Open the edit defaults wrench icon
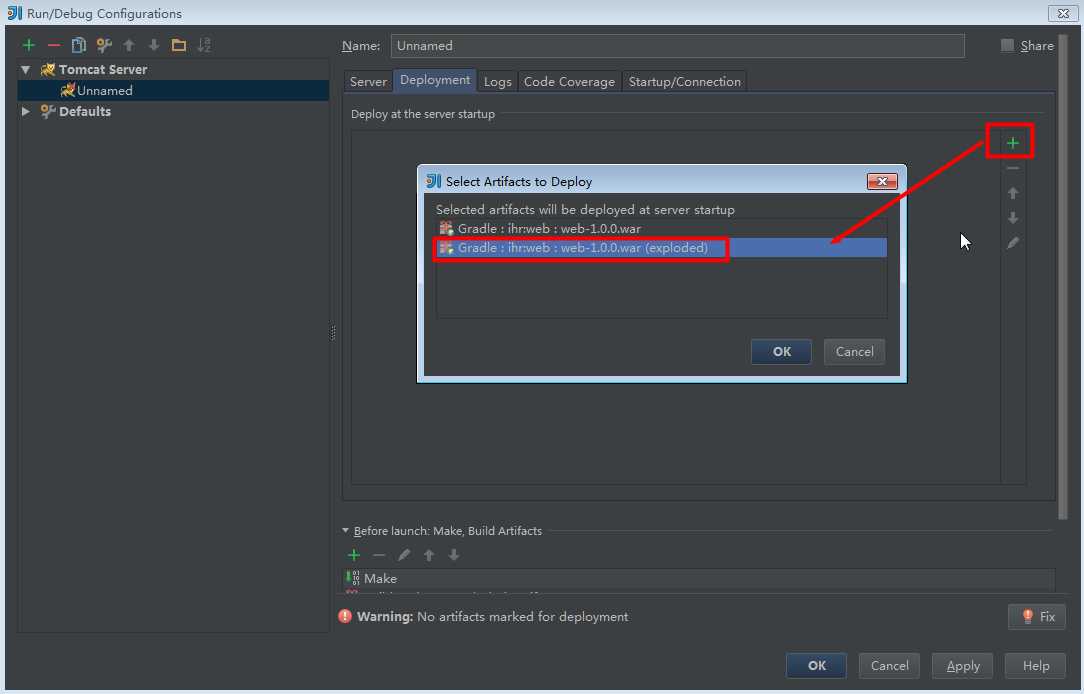Viewport: 1084px width, 694px height. click(x=104, y=46)
